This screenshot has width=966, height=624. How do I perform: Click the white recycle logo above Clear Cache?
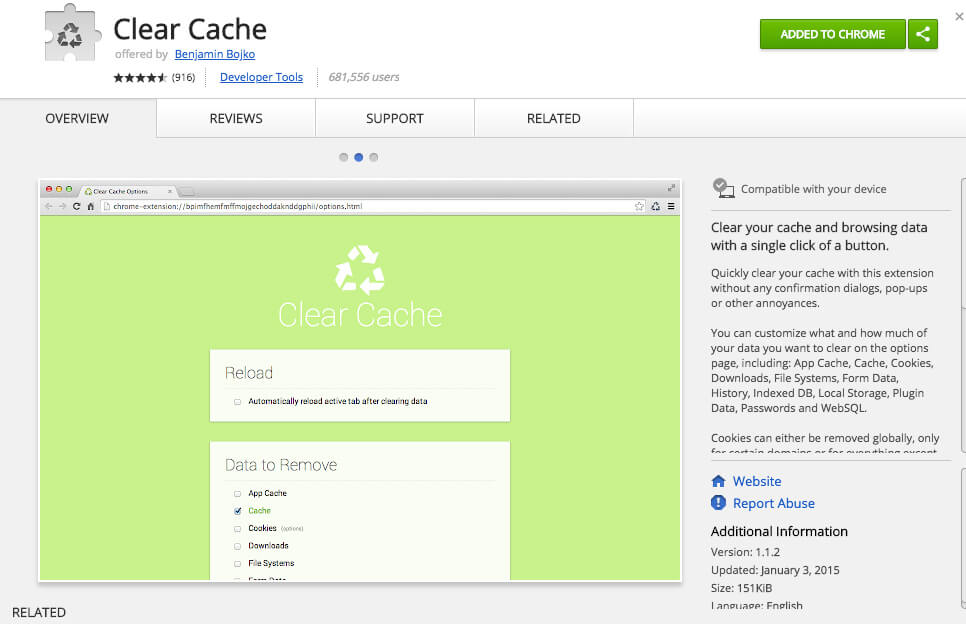point(360,270)
